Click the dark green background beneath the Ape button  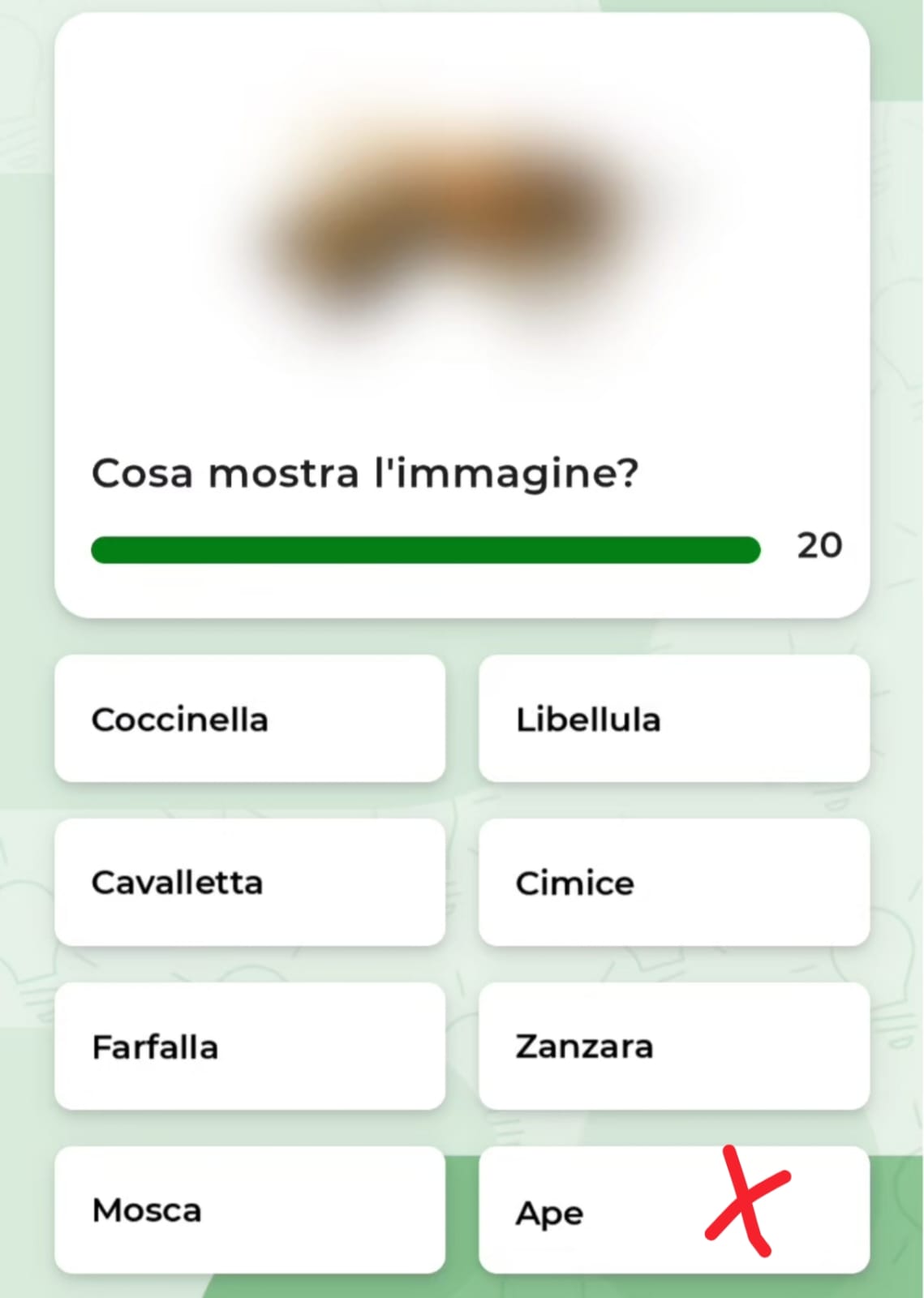coord(673,1287)
